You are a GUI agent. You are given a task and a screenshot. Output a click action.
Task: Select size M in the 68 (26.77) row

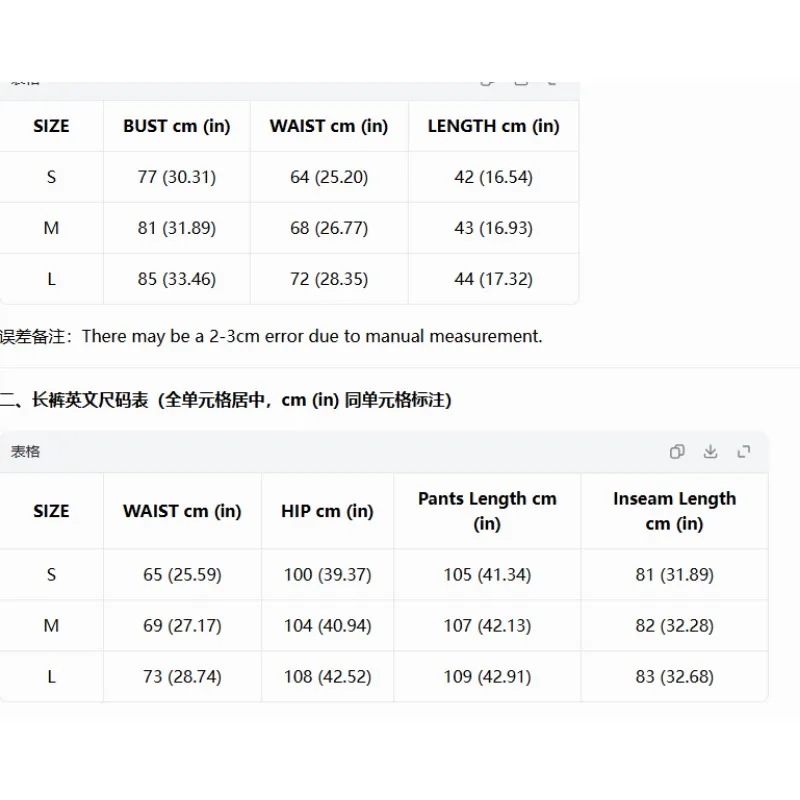(51, 228)
